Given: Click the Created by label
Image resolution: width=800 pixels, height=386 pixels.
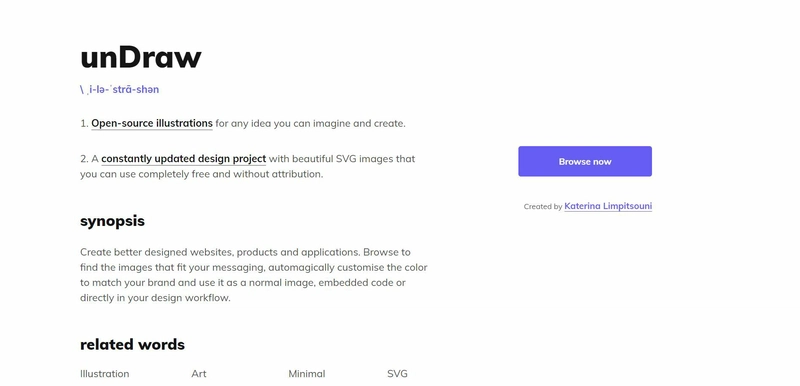Looking at the screenshot, I should click(543, 207).
